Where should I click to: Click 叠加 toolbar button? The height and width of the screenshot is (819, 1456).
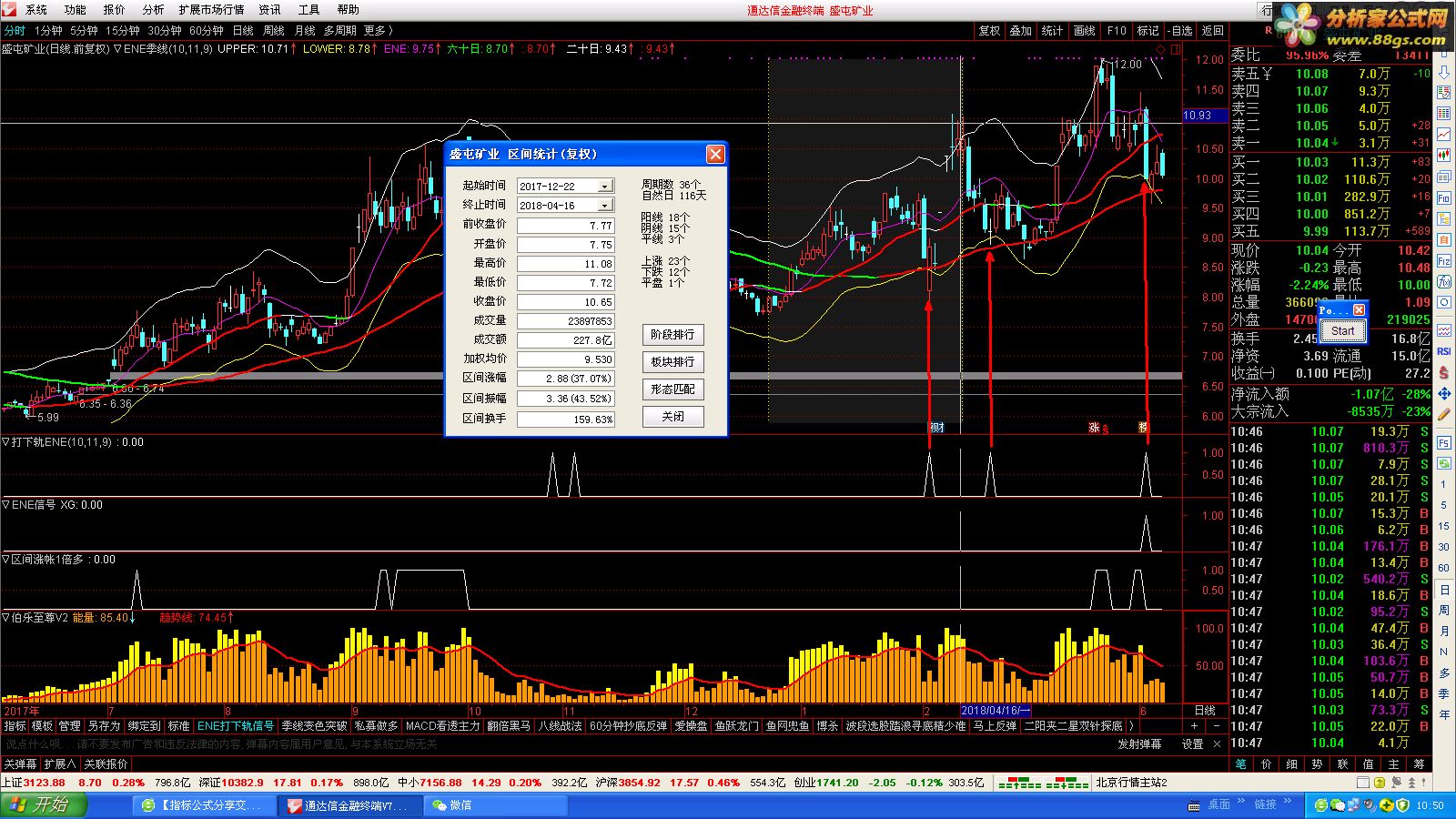(1021, 31)
